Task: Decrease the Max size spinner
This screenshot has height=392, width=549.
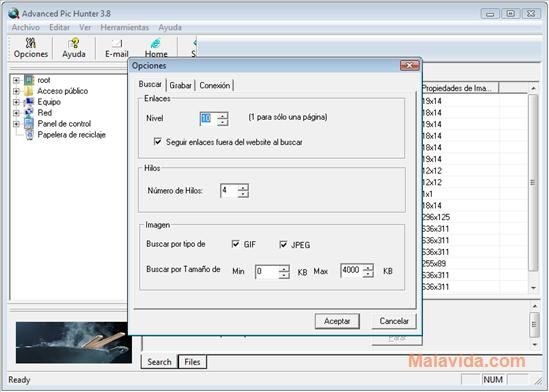Action: tap(368, 274)
